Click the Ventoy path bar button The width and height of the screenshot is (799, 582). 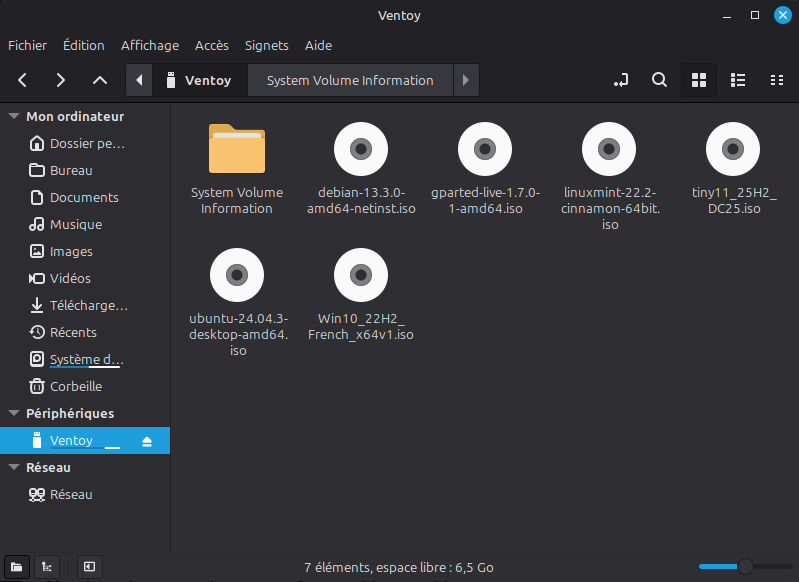199,80
